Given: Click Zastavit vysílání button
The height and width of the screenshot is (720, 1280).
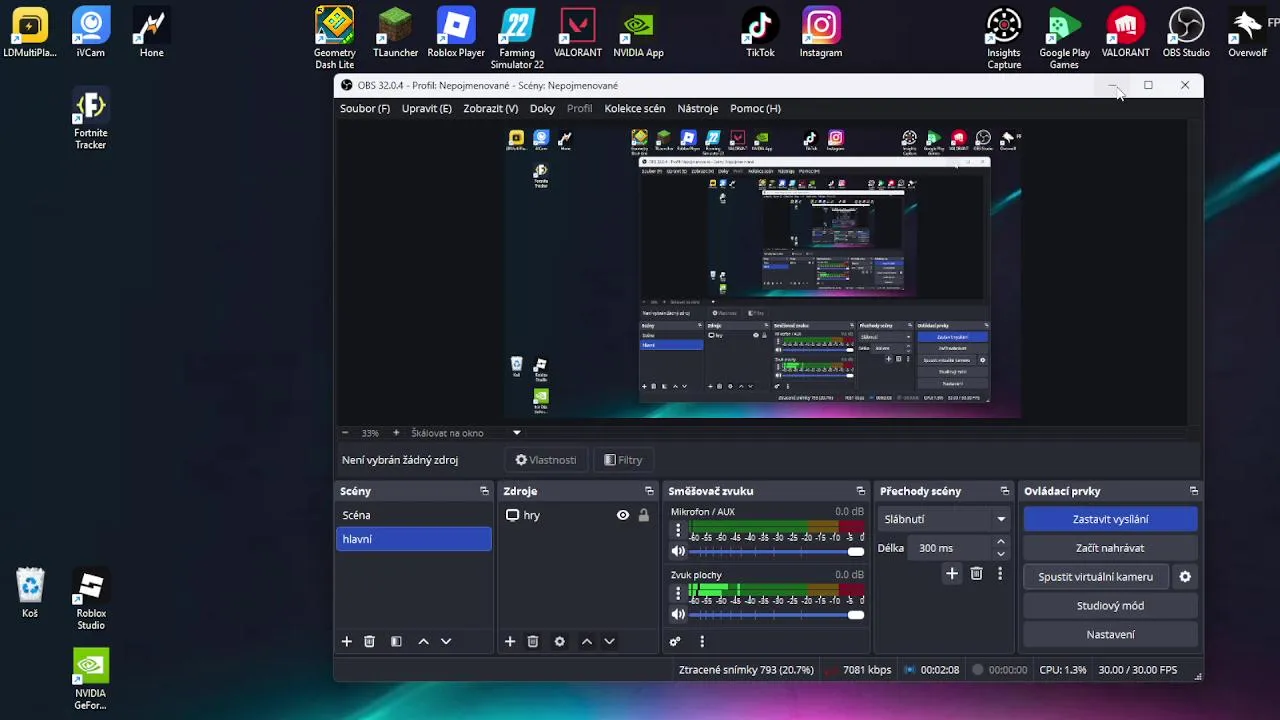Looking at the screenshot, I should (x=1110, y=519).
